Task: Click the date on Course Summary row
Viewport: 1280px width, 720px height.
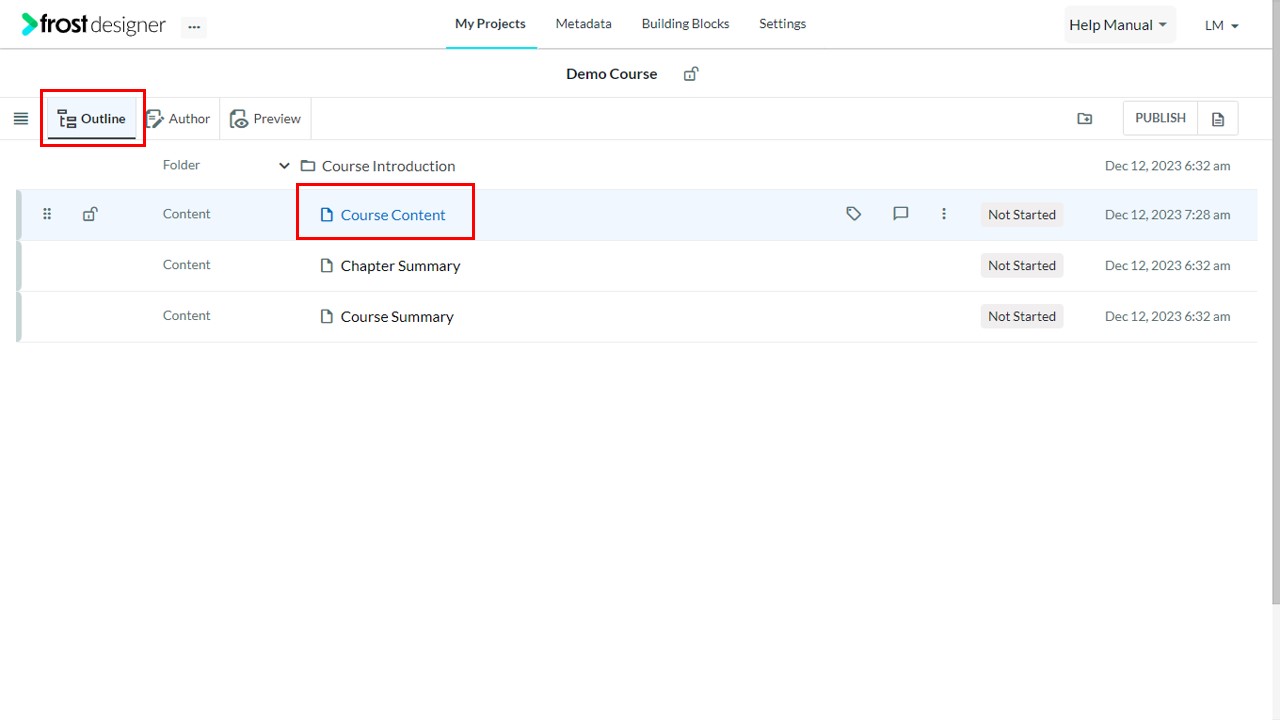Action: point(1168,317)
